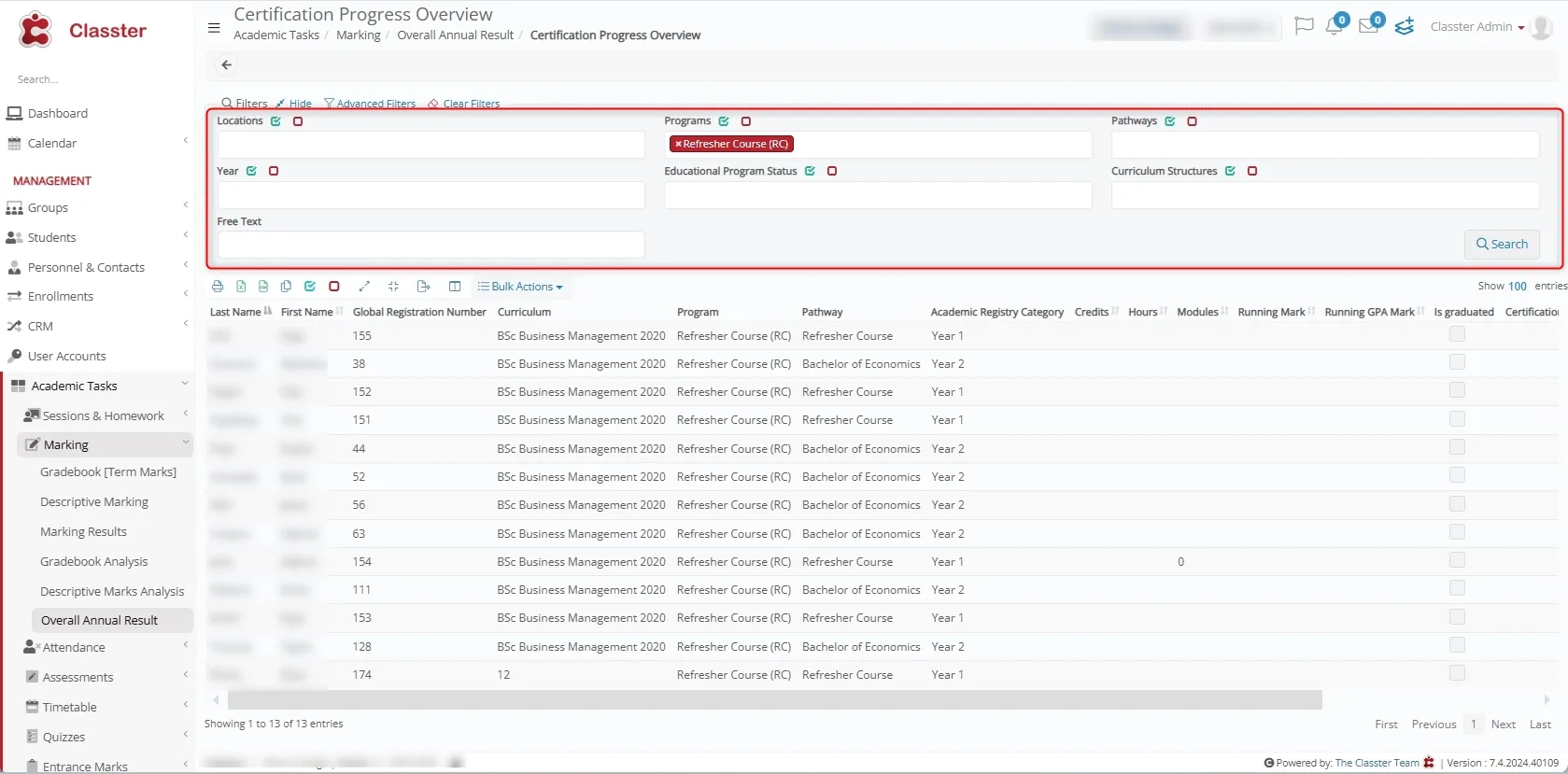The width and height of the screenshot is (1568, 774).
Task: Click the flag icon in the top bar
Action: click(x=1304, y=26)
